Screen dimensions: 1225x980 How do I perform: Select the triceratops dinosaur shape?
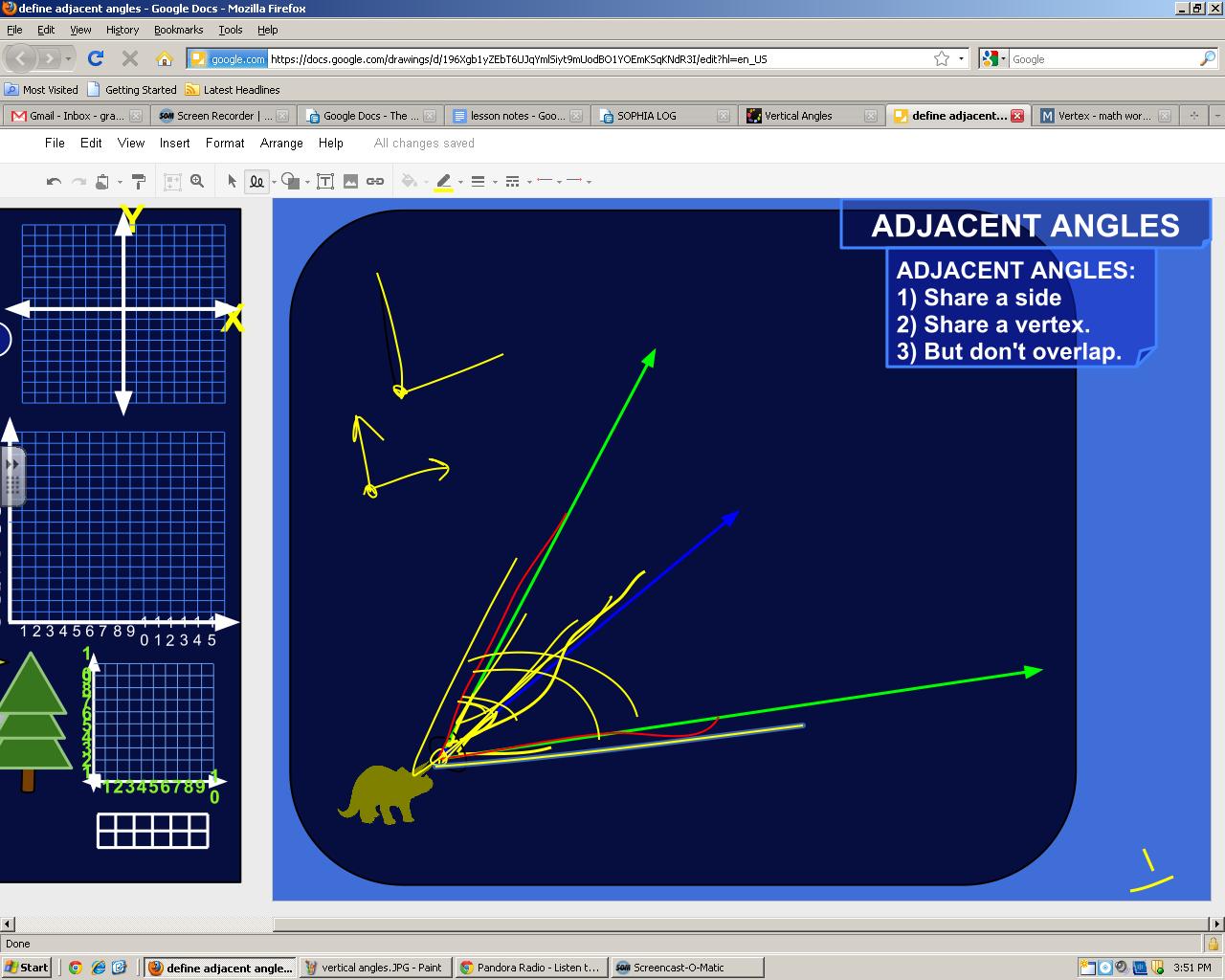tap(385, 794)
